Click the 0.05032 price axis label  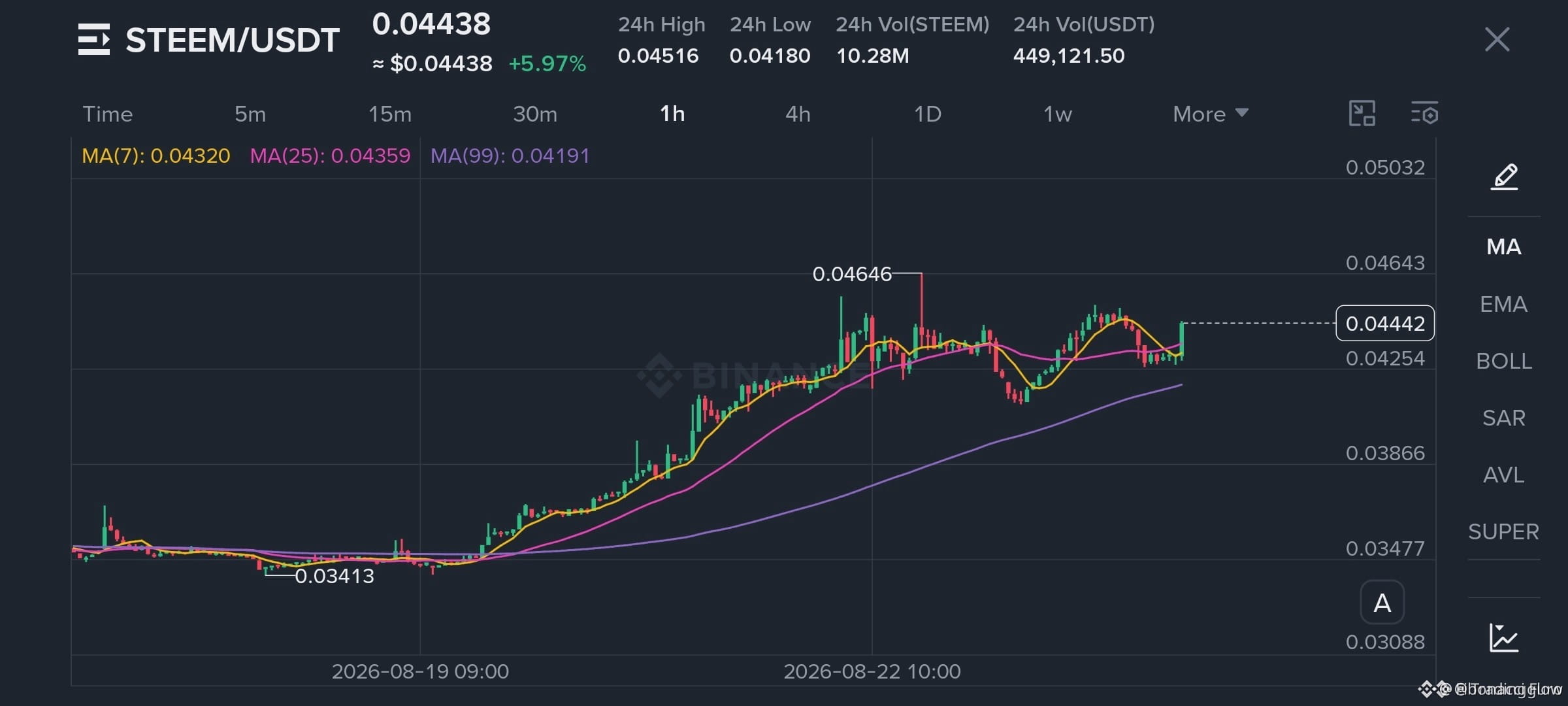(1385, 167)
